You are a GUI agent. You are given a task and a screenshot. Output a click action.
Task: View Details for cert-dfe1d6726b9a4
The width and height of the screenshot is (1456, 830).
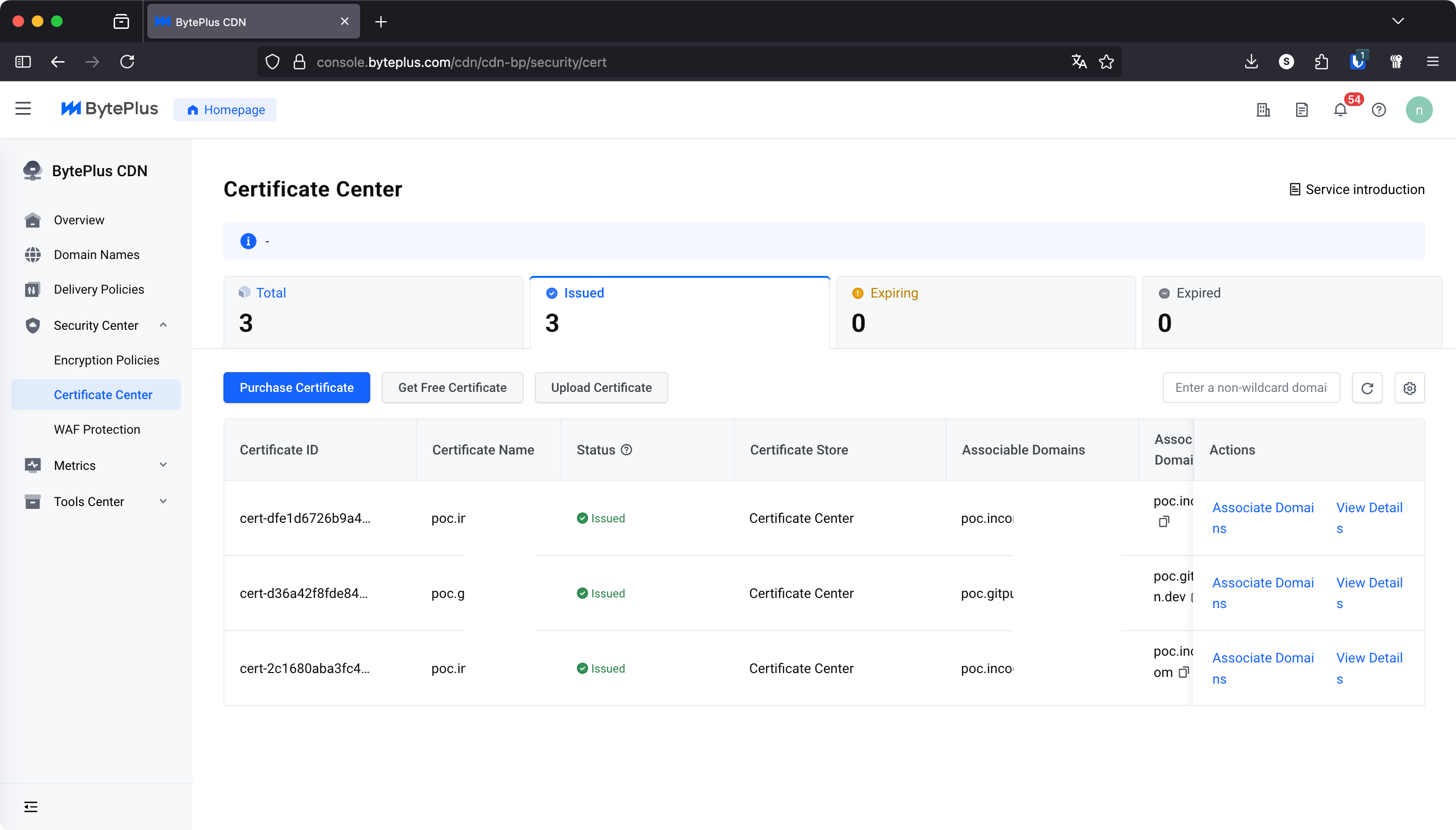tap(1369, 518)
